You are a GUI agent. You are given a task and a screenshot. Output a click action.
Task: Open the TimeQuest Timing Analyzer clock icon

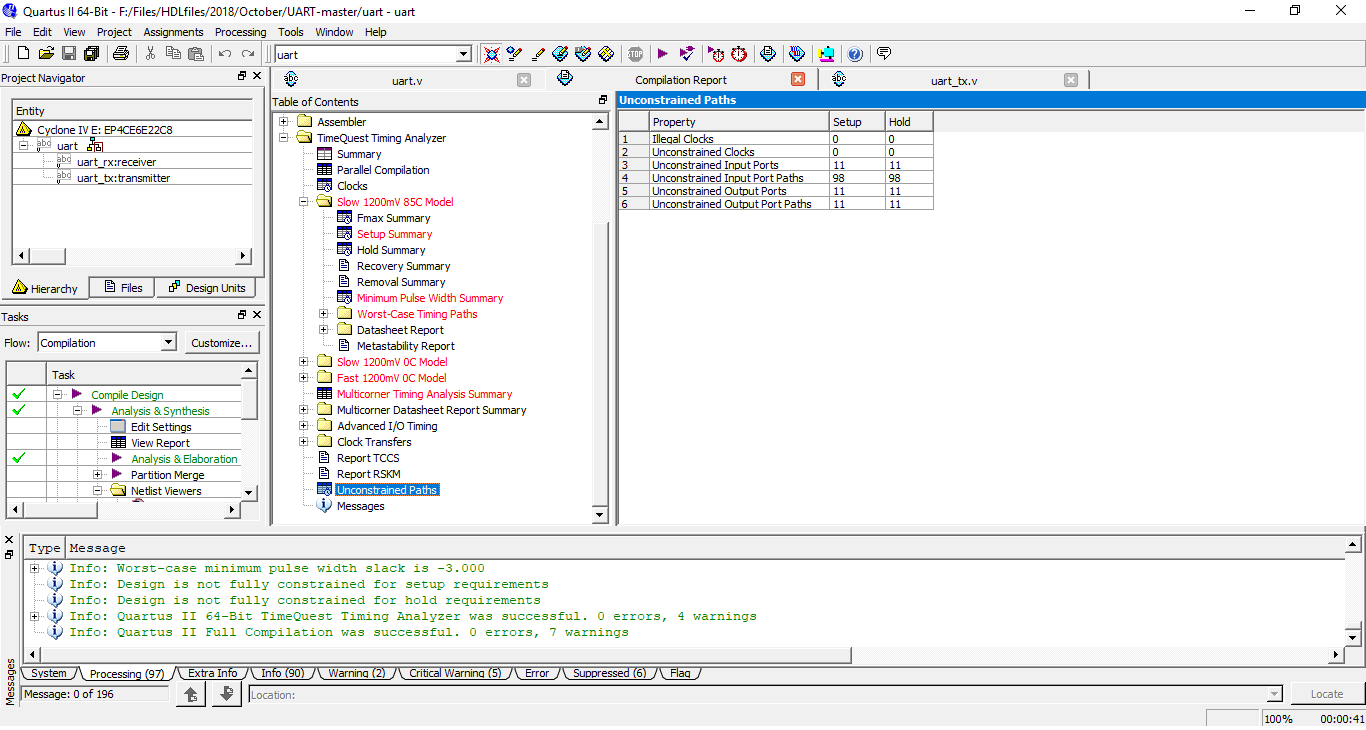(x=739, y=54)
